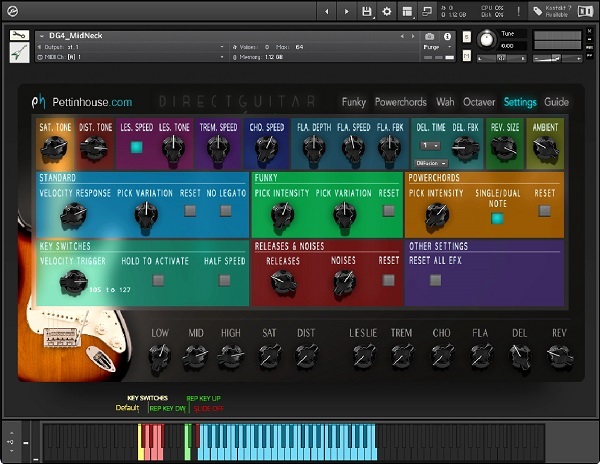
Task: Click the camera snapshot icon
Action: (x=429, y=36)
